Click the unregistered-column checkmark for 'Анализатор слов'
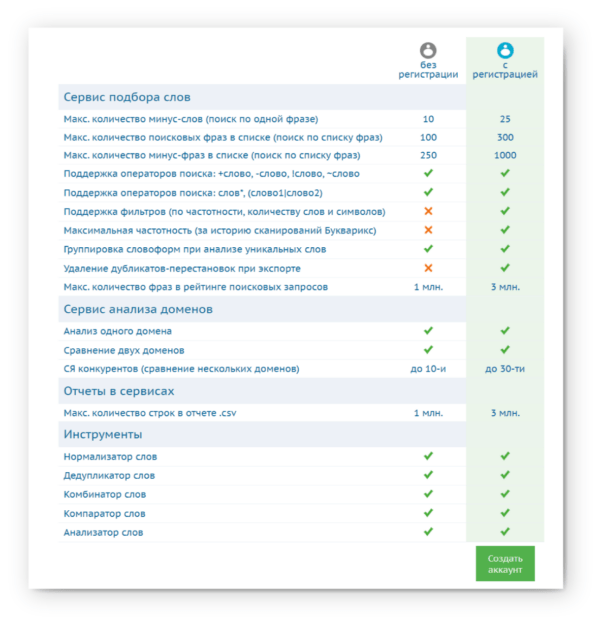Viewport: 600px width, 625px height. 428,532
